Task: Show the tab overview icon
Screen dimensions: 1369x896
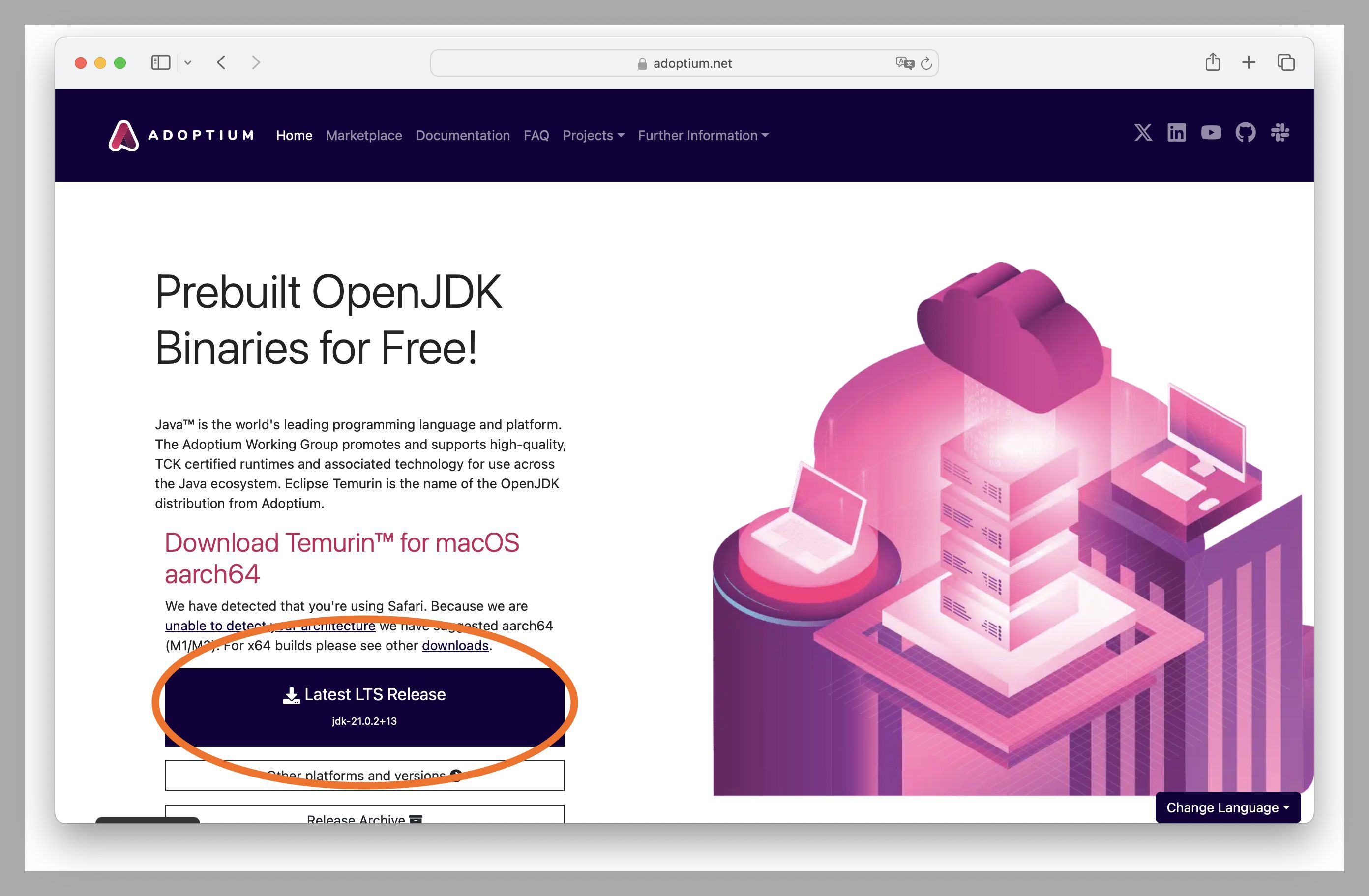Action: 1285,62
